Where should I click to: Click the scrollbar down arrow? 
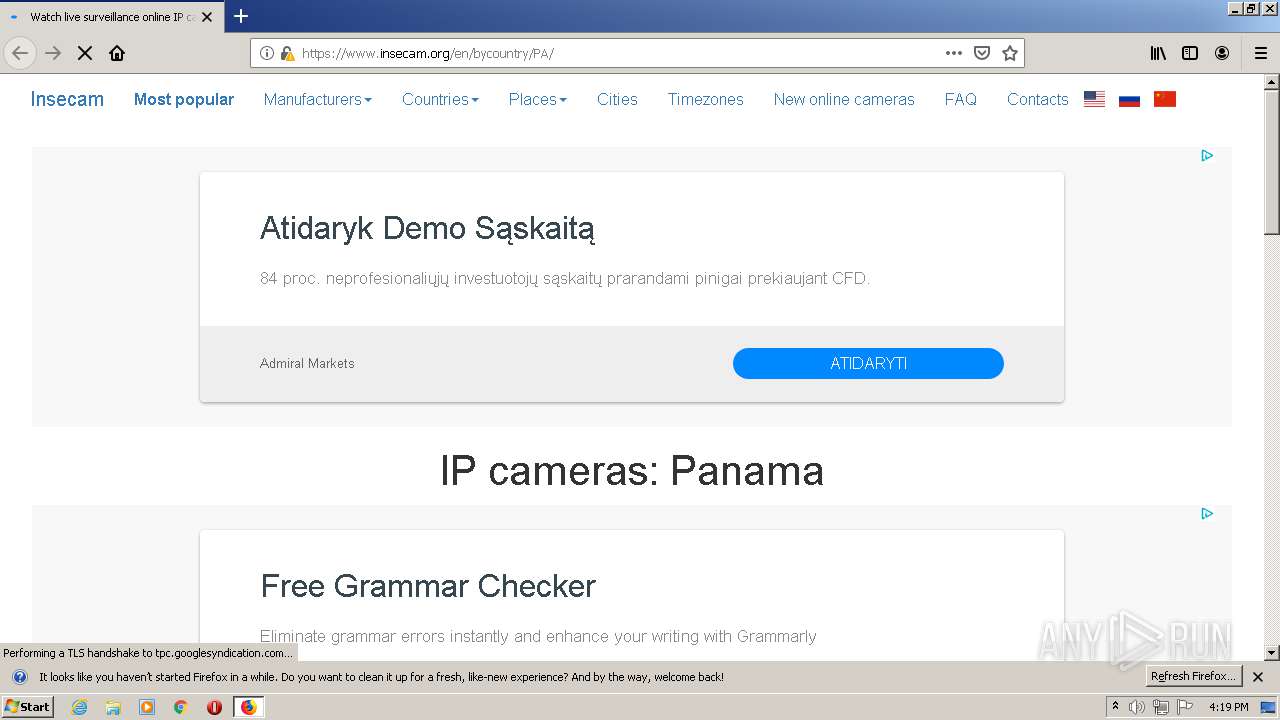pyautogui.click(x=1272, y=653)
